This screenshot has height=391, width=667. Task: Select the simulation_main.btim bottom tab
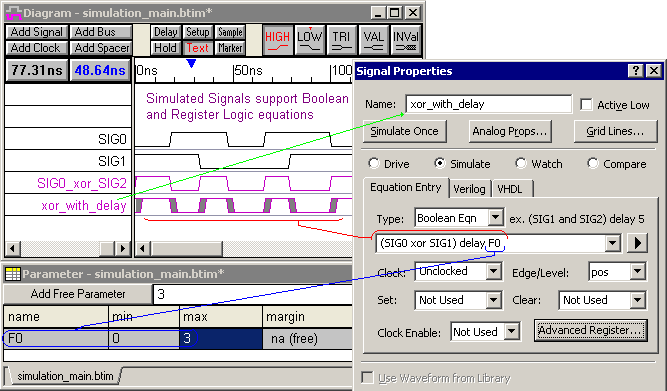click(65, 376)
